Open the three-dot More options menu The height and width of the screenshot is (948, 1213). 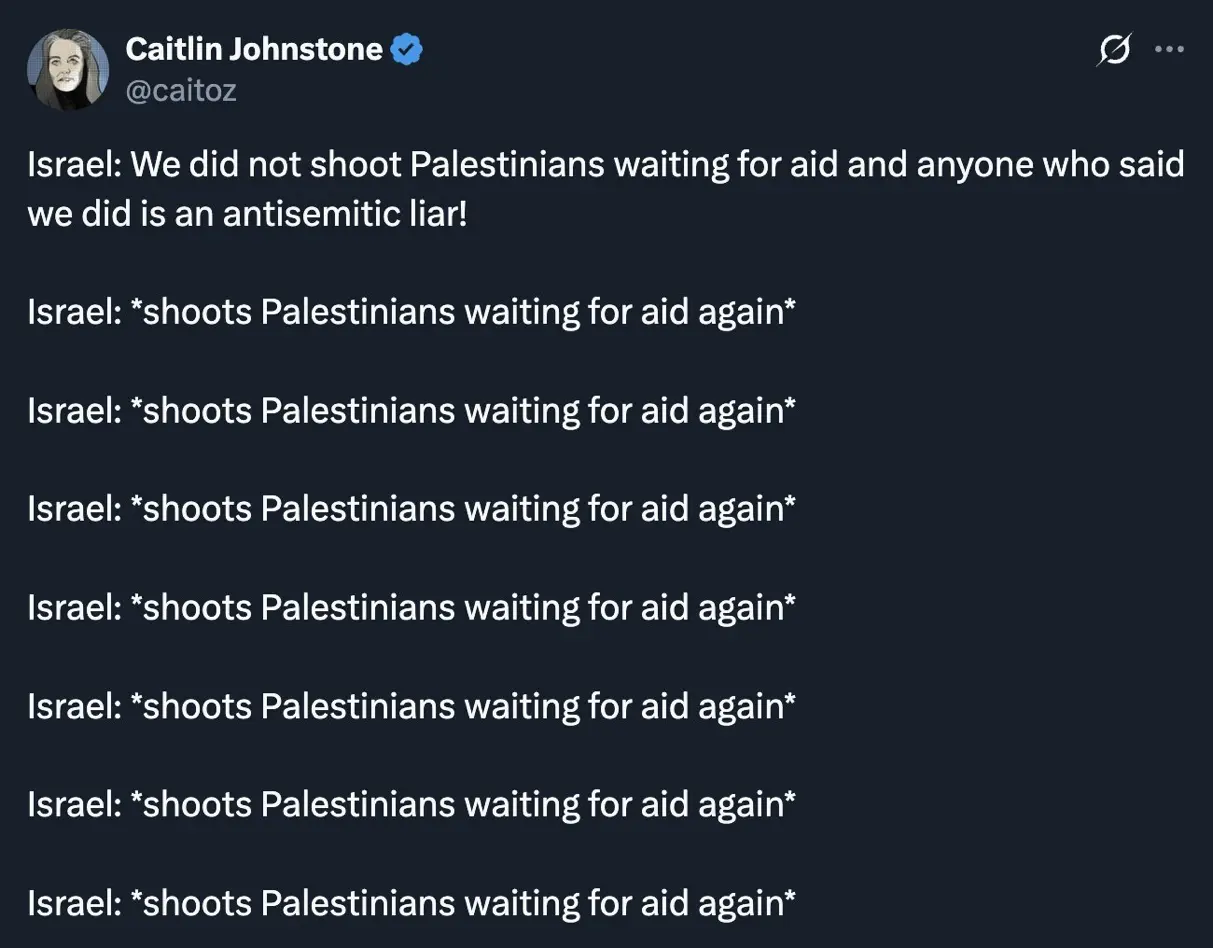(1168, 50)
